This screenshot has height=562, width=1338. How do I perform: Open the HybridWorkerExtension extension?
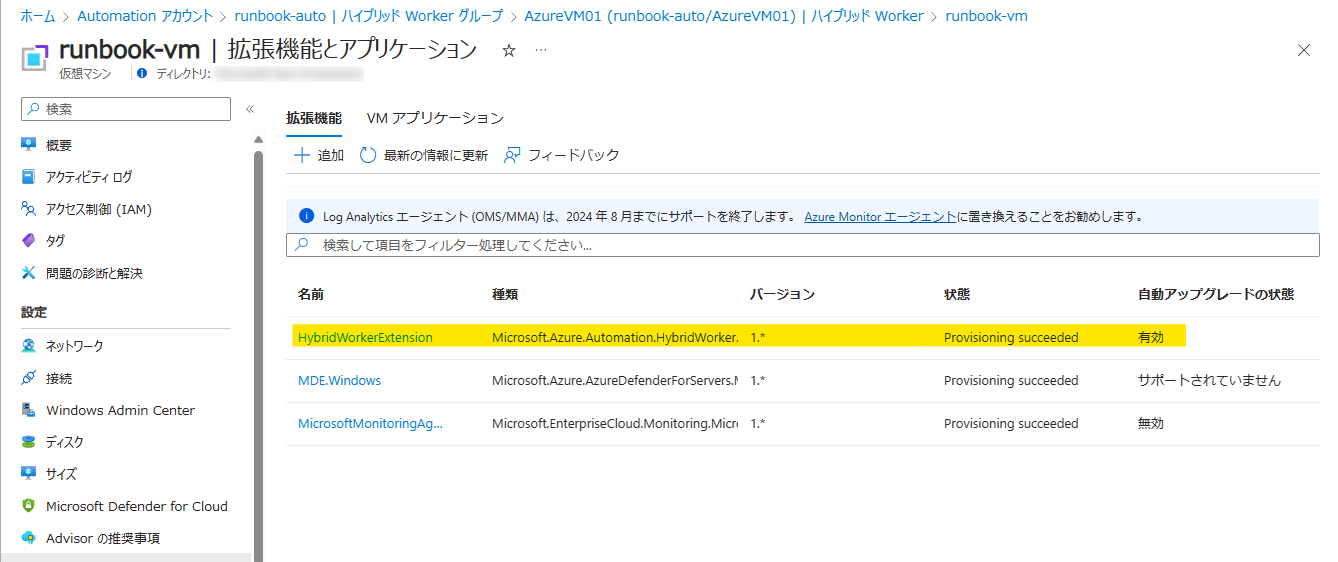(365, 338)
